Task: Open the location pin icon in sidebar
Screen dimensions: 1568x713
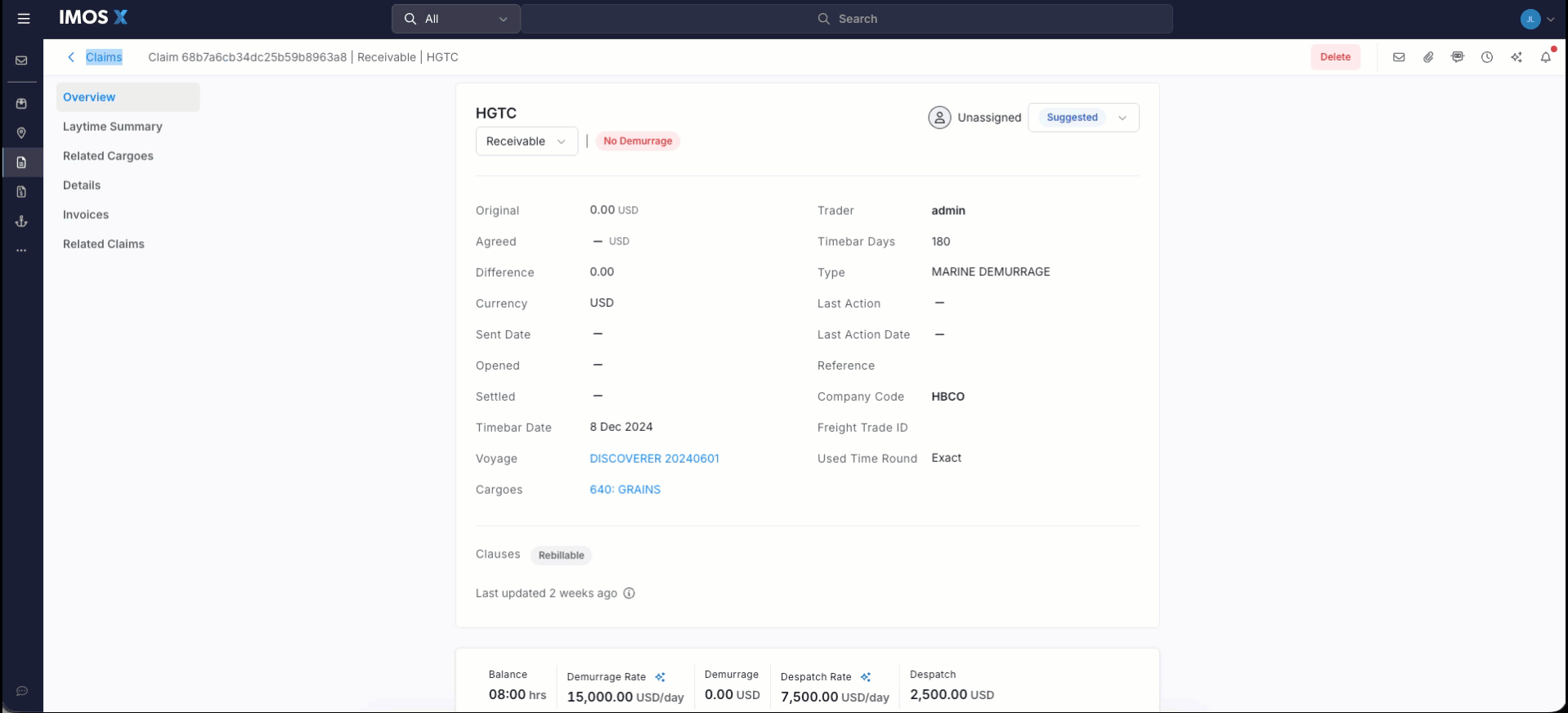Action: pos(22,133)
